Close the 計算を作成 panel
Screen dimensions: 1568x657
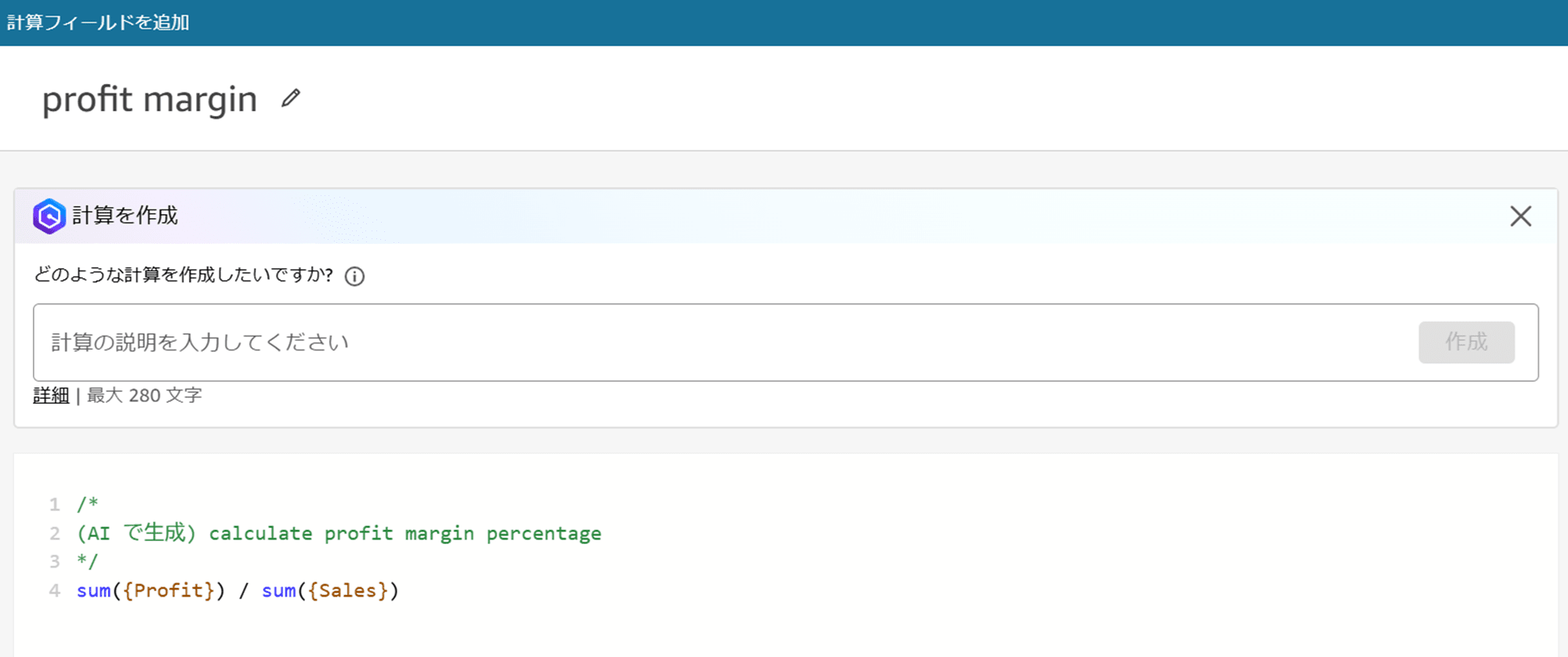pyautogui.click(x=1520, y=216)
